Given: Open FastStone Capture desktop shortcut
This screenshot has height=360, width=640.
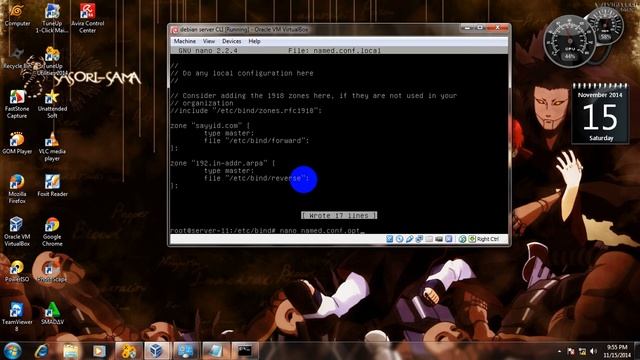Looking at the screenshot, I should click(x=17, y=104).
